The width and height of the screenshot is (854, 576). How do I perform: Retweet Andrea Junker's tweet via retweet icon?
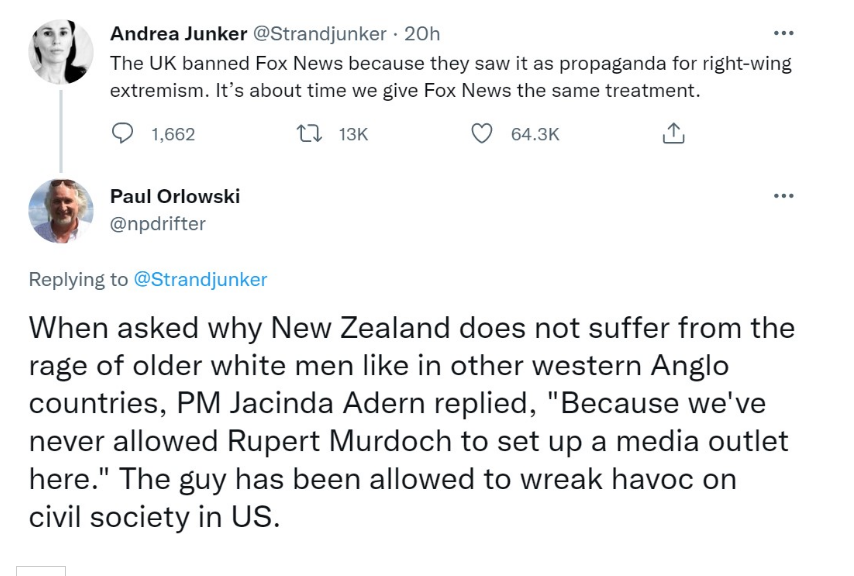(310, 133)
